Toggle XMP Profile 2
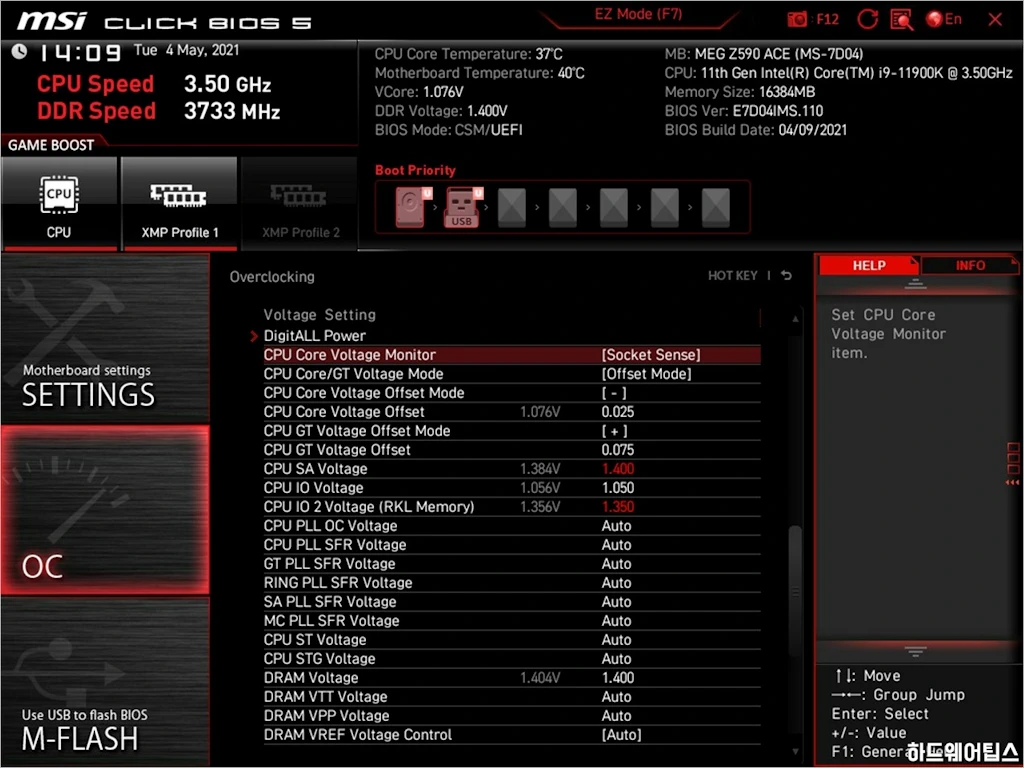Image resolution: width=1024 pixels, height=768 pixels. tap(300, 204)
